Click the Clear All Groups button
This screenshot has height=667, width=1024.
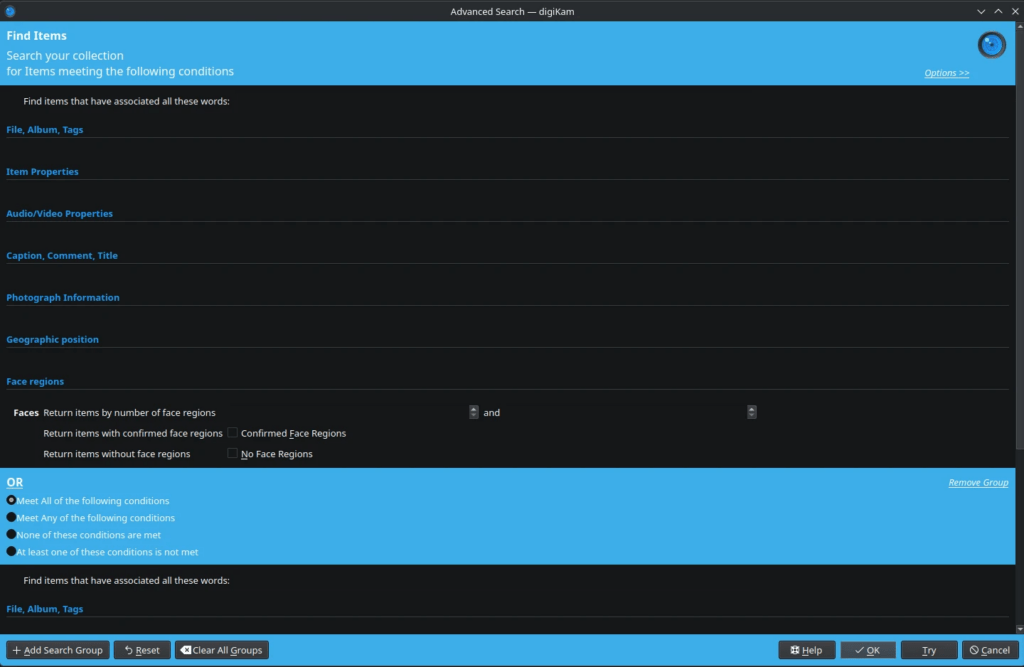(x=221, y=650)
